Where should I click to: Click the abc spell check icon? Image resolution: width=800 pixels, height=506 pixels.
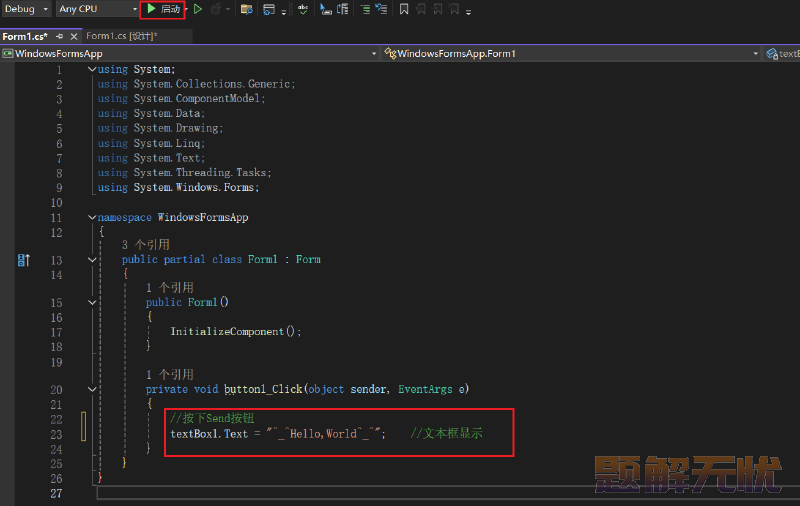tap(303, 9)
